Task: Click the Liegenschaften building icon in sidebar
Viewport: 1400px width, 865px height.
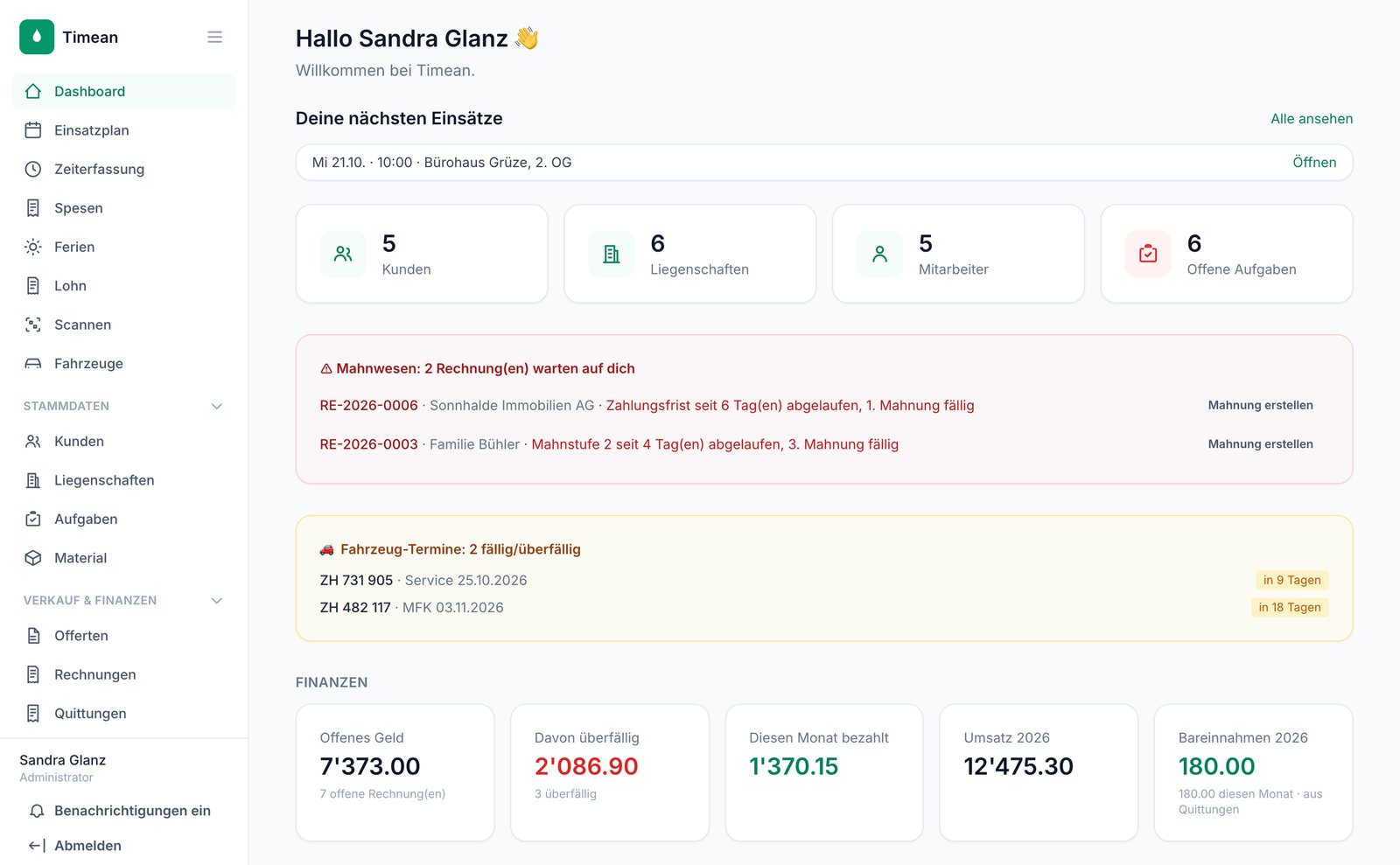Action: click(x=33, y=480)
